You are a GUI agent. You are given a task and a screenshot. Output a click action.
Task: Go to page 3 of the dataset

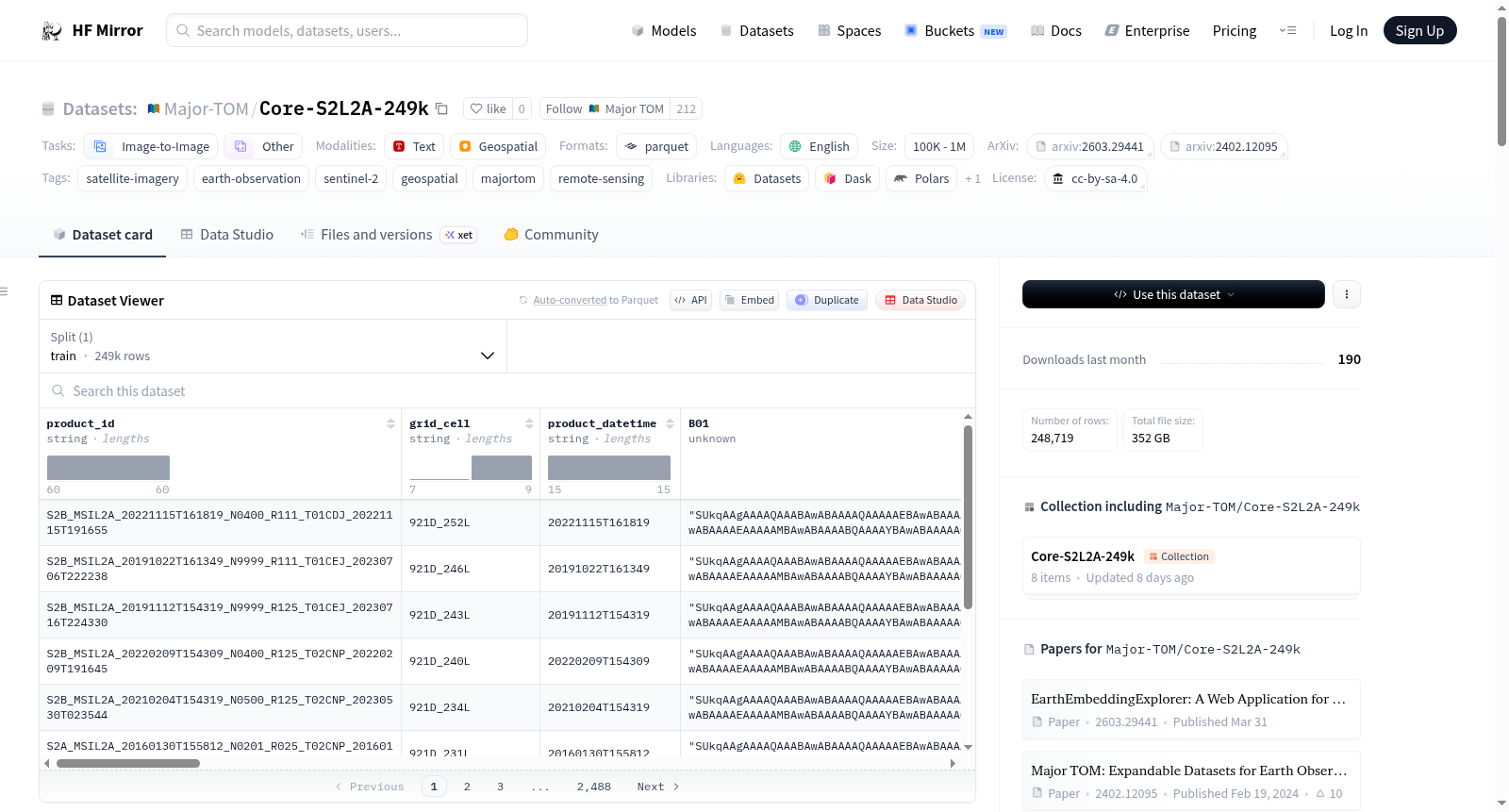(500, 787)
